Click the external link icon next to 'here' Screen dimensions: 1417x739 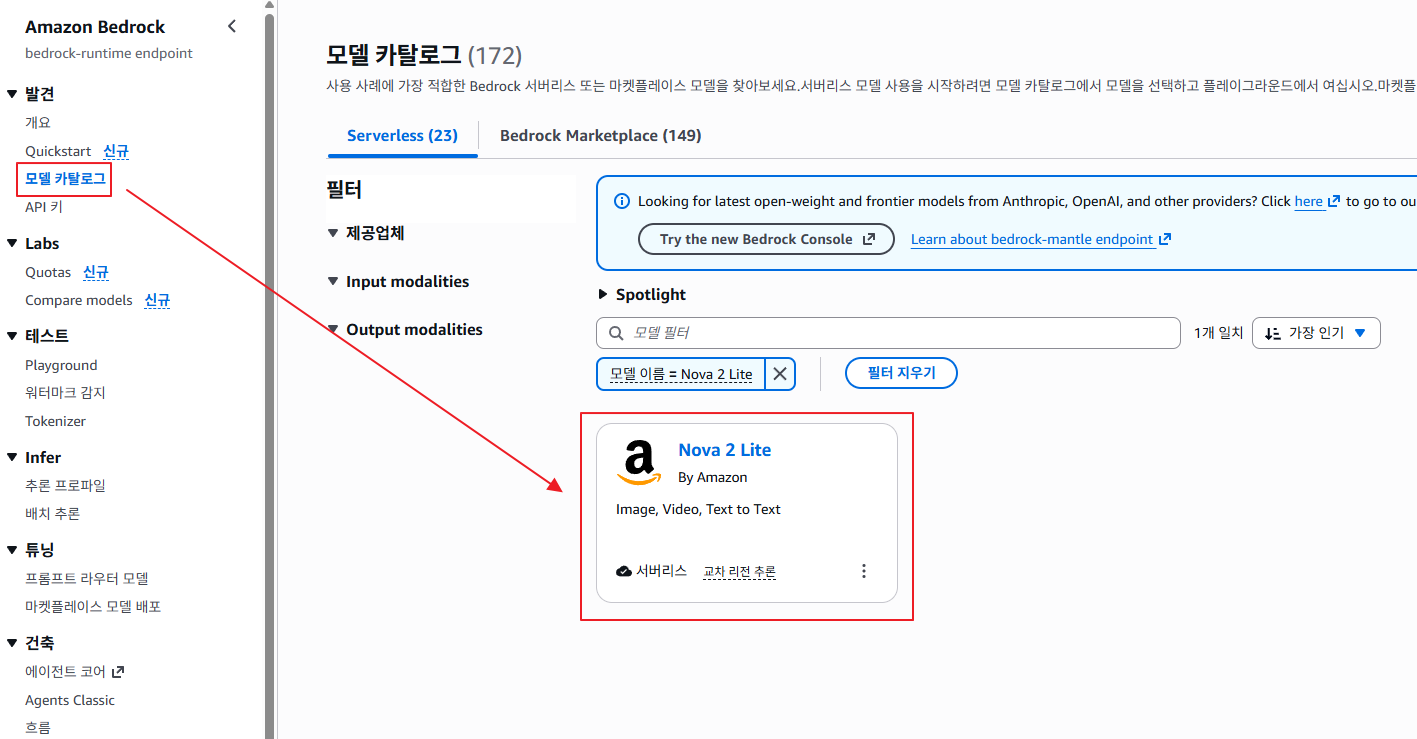[1333, 201]
